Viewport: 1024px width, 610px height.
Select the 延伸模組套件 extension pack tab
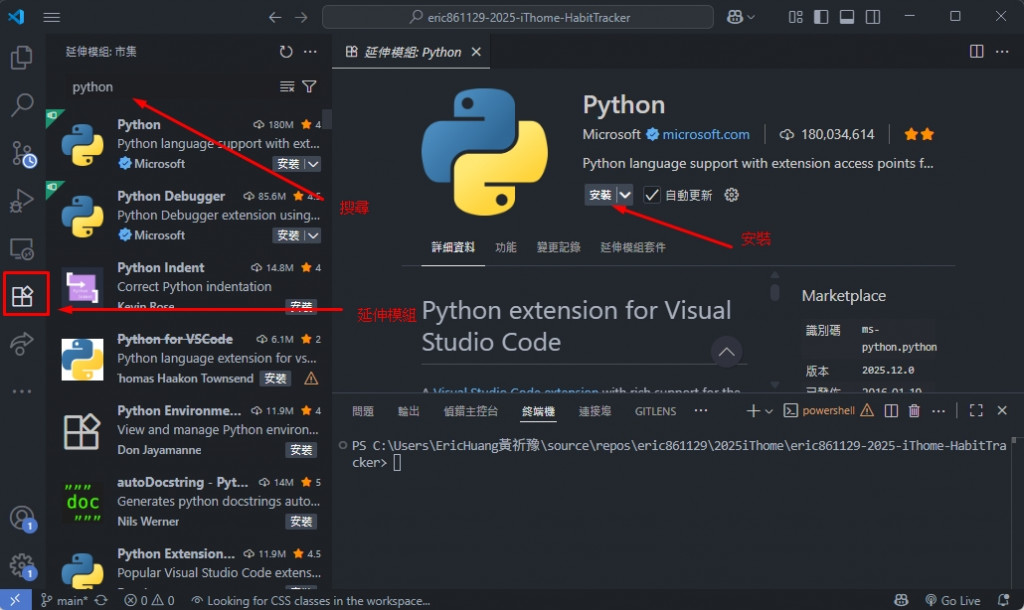coord(633,247)
